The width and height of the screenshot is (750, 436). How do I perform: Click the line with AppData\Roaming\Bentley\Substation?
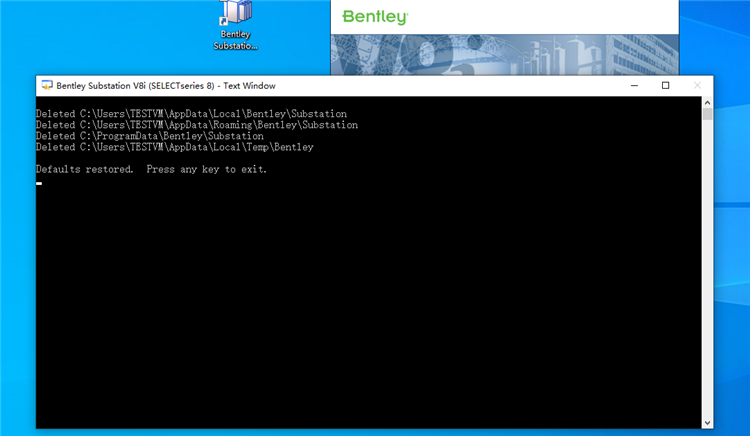[x=197, y=125]
